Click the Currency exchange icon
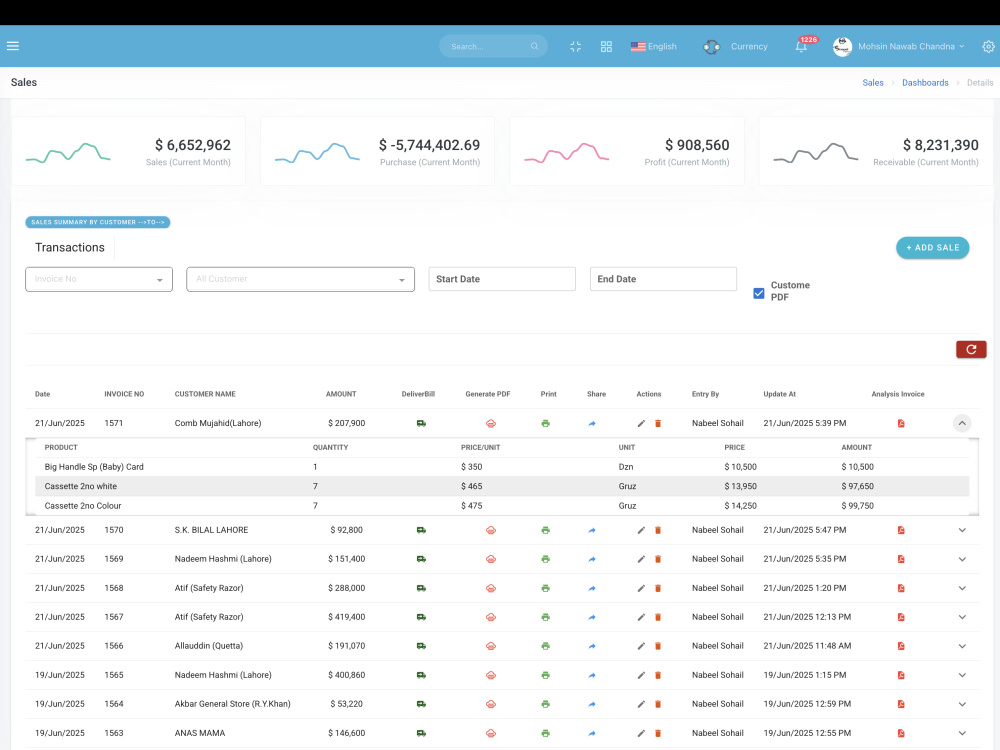The height and width of the screenshot is (750, 1000). point(711,47)
